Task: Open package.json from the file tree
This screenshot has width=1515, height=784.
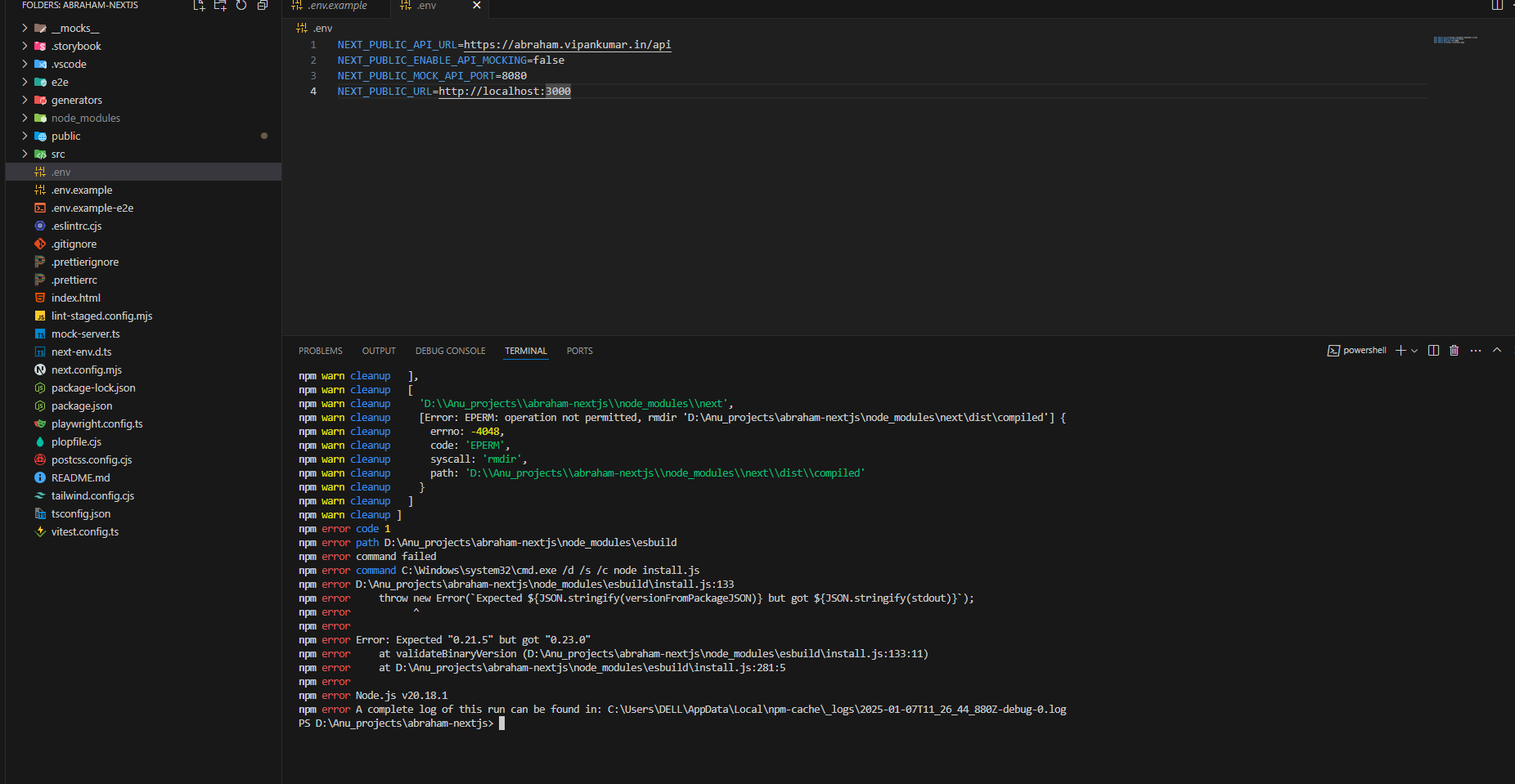Action: [x=82, y=406]
